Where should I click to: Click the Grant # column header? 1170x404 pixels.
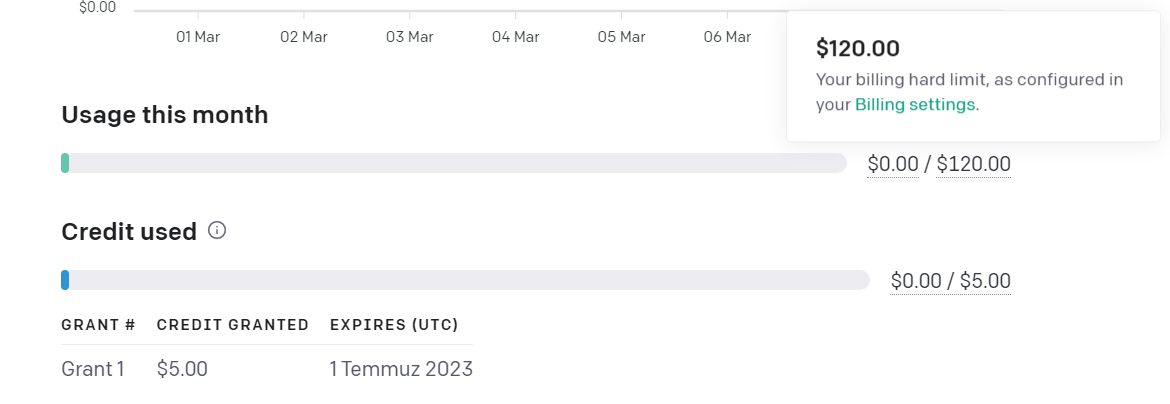(98, 325)
